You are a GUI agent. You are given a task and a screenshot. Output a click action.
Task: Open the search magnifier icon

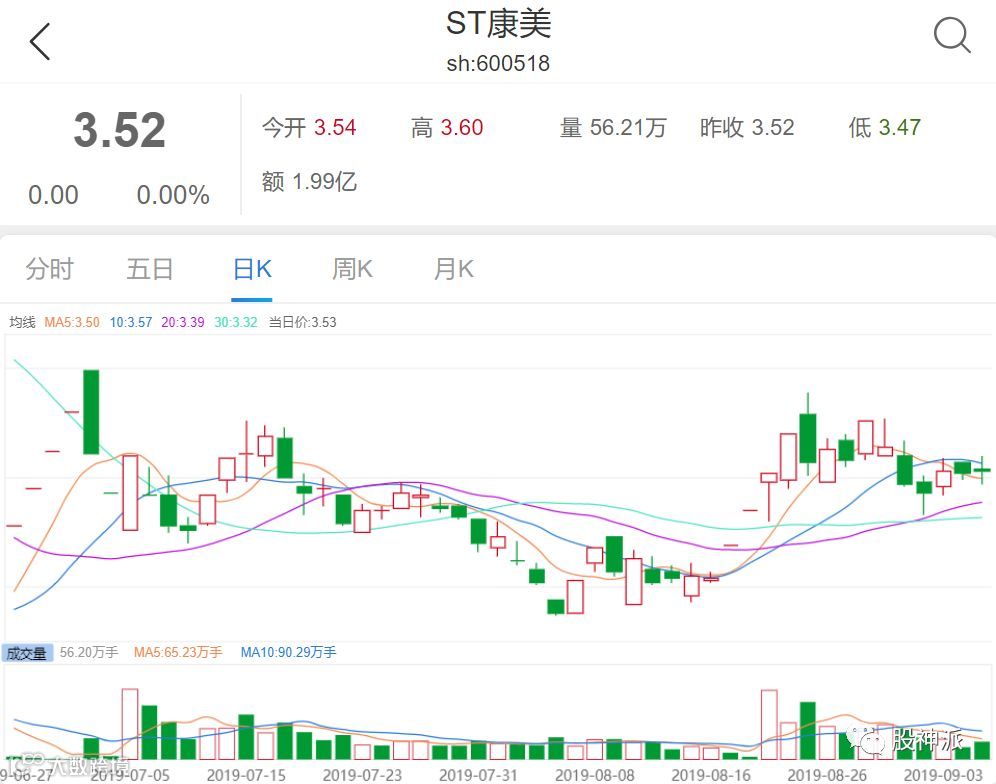coord(952,35)
